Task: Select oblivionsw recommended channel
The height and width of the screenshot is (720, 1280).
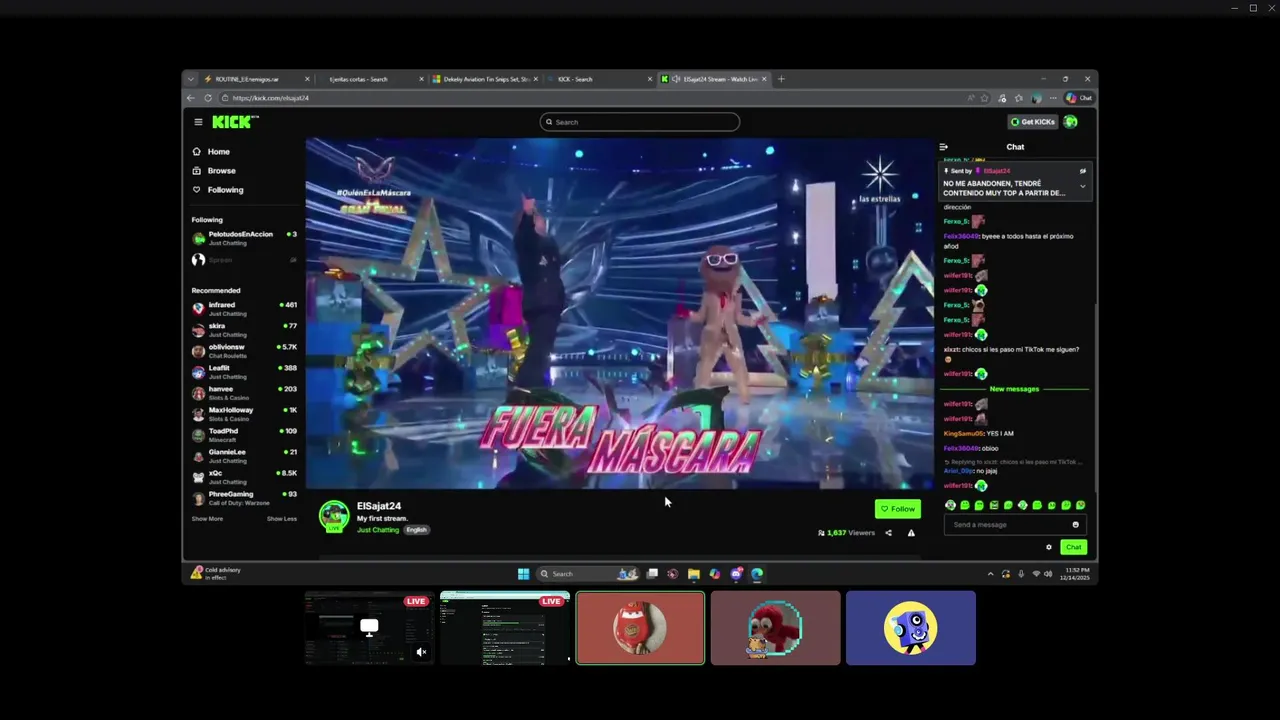Action: [244, 351]
